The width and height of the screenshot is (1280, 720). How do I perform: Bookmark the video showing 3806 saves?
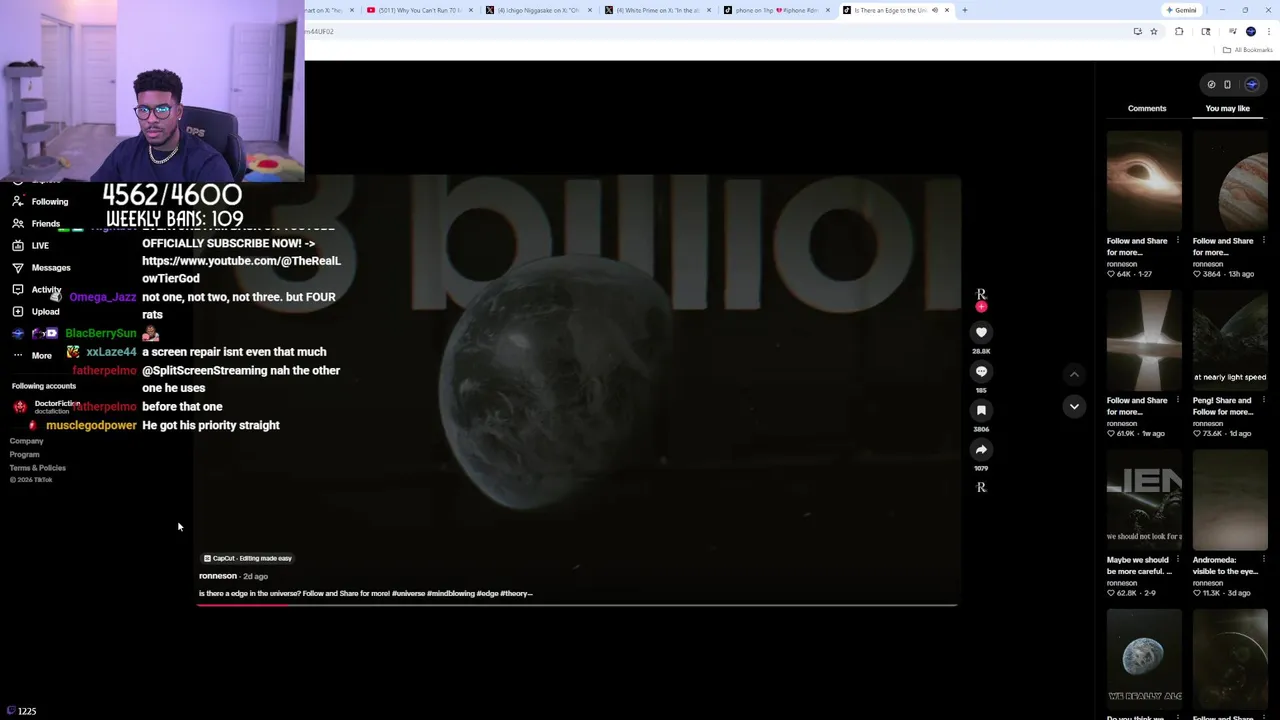pyautogui.click(x=981, y=410)
